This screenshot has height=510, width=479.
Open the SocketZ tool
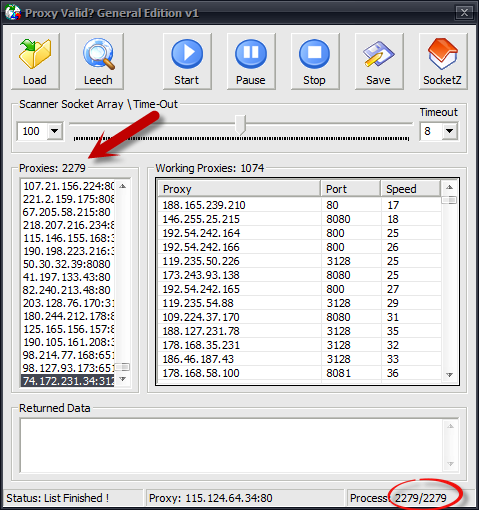coord(443,61)
